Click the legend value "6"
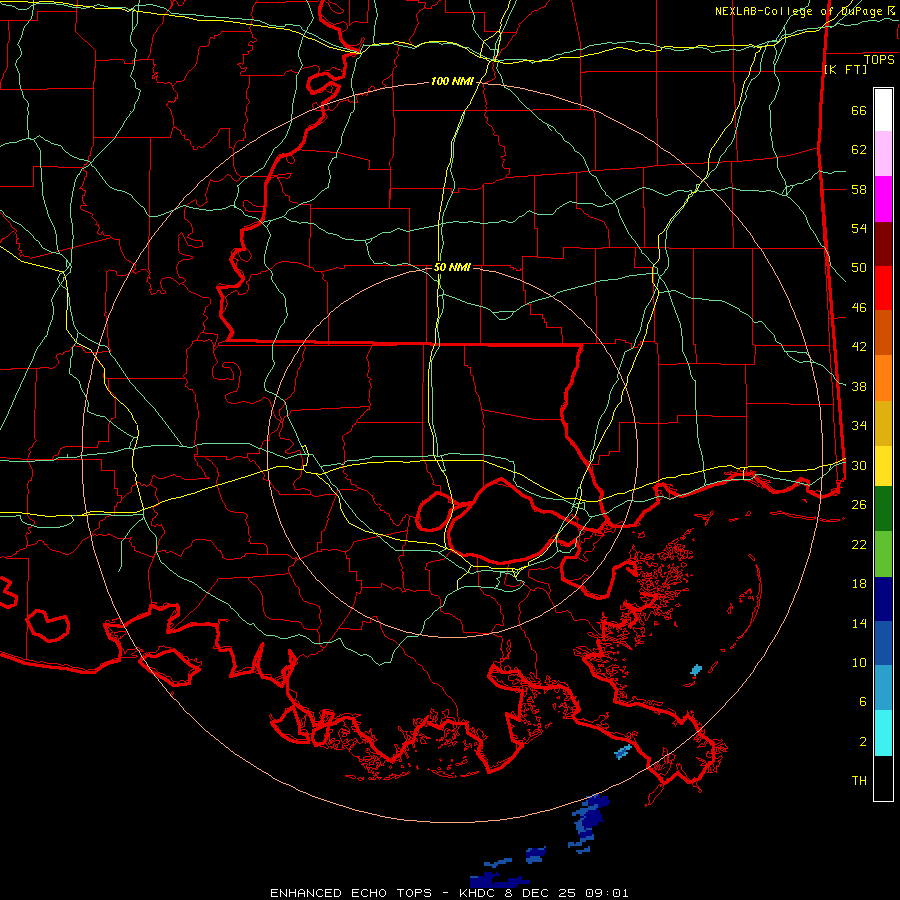The height and width of the screenshot is (900, 900). 863,701
